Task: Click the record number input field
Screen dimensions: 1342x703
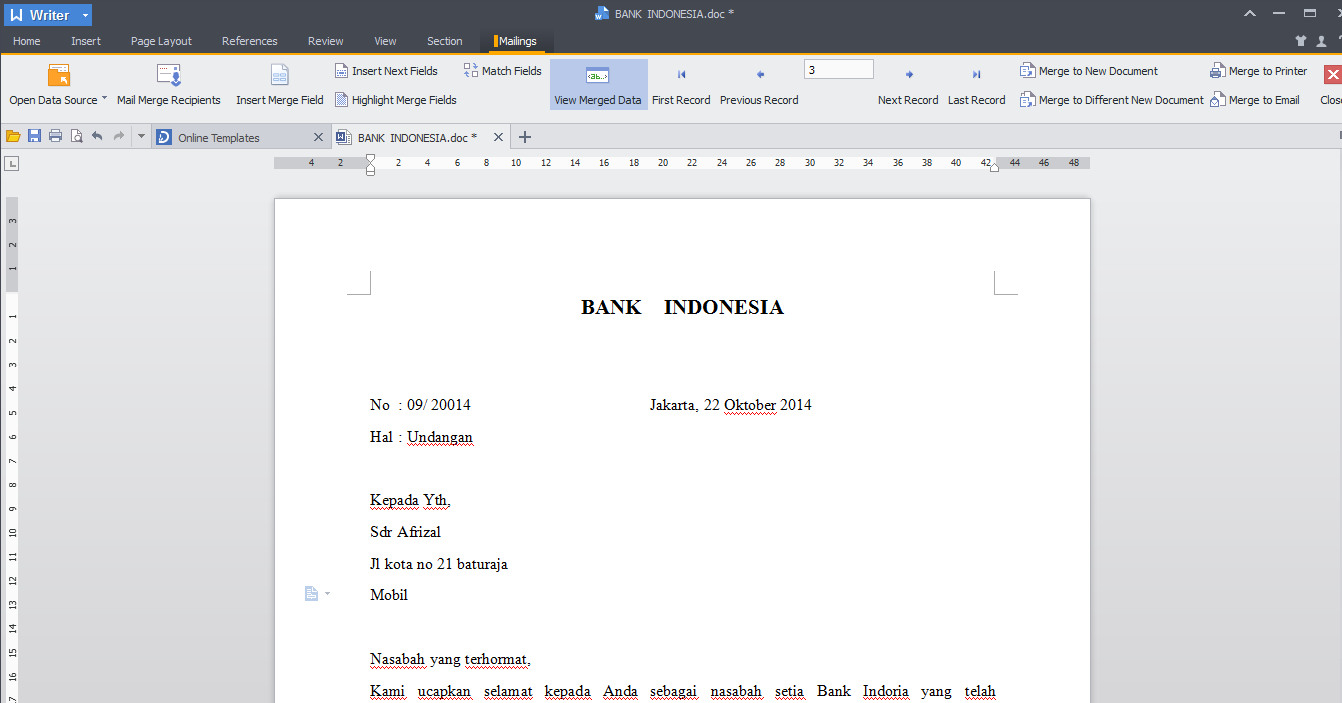Action: (x=838, y=70)
